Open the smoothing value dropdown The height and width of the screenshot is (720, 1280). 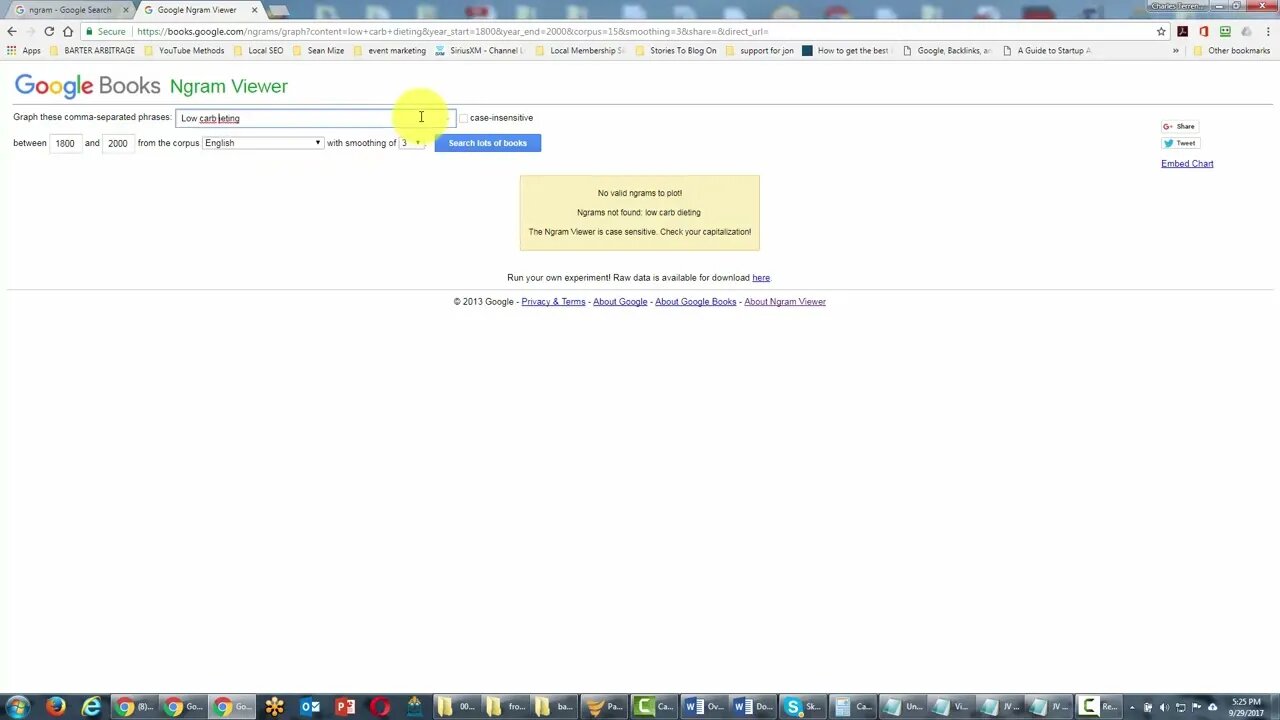(x=412, y=143)
